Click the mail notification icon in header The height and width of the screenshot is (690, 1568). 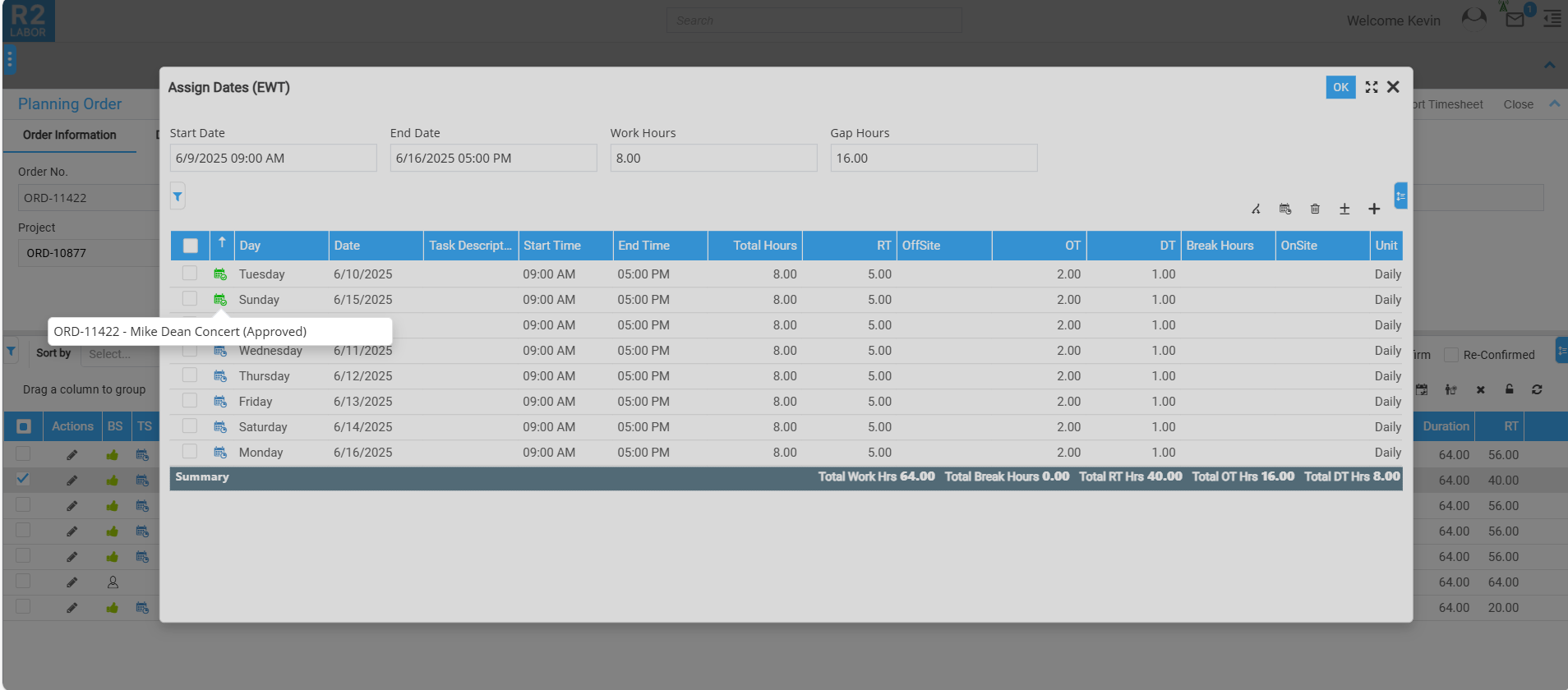(x=1515, y=20)
